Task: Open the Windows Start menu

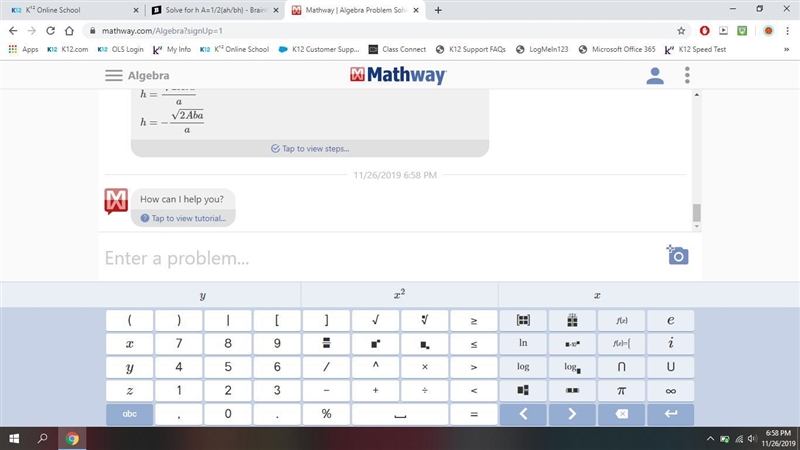Action: 14,438
